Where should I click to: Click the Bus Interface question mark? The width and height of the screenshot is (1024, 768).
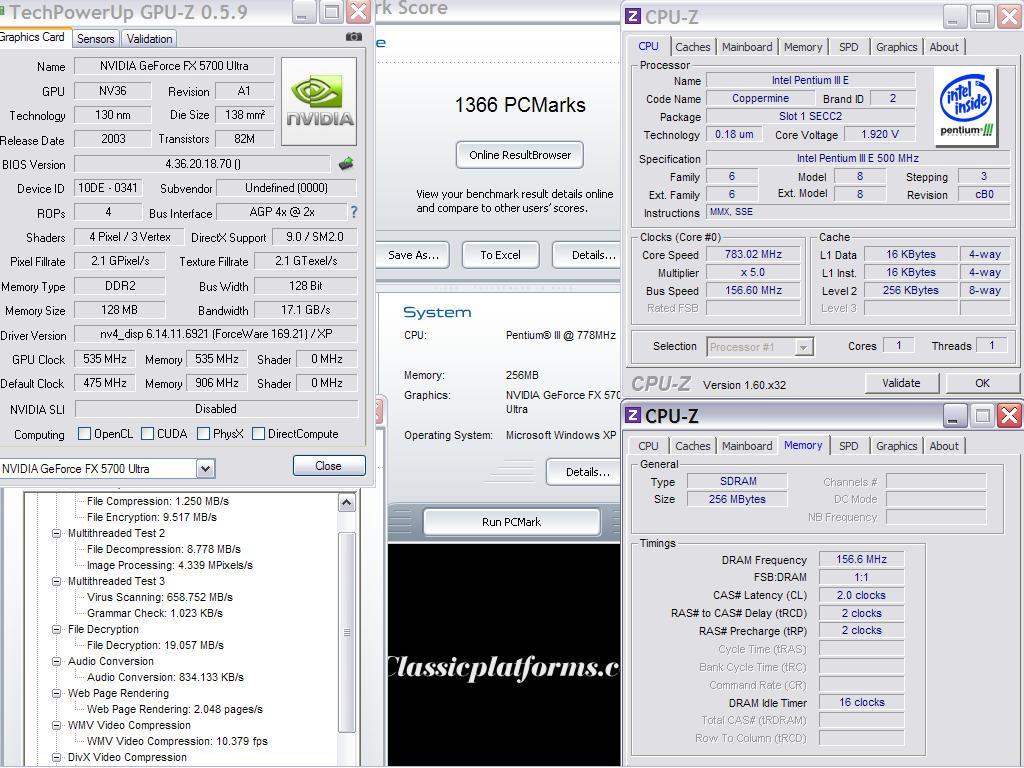coord(354,212)
